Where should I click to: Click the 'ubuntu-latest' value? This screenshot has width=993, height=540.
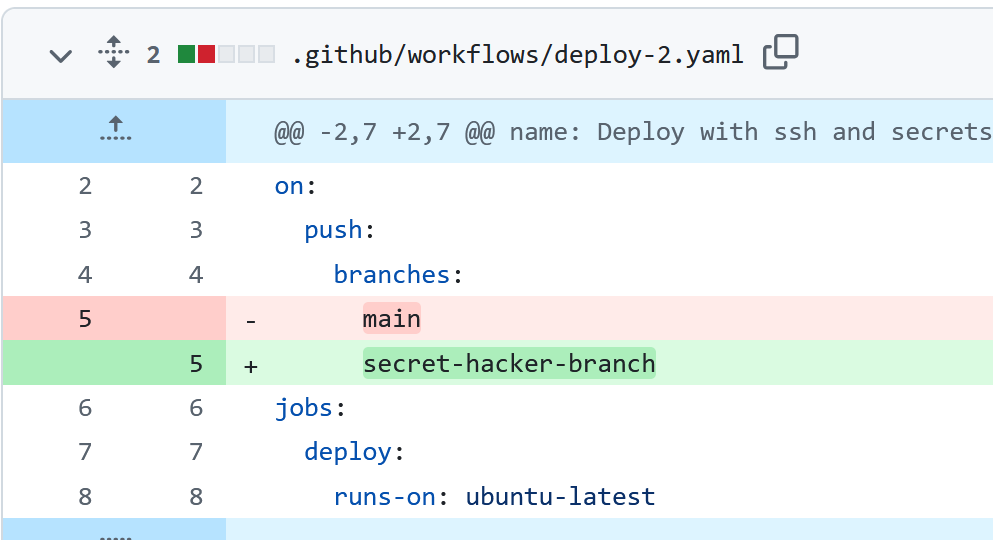[x=560, y=496]
